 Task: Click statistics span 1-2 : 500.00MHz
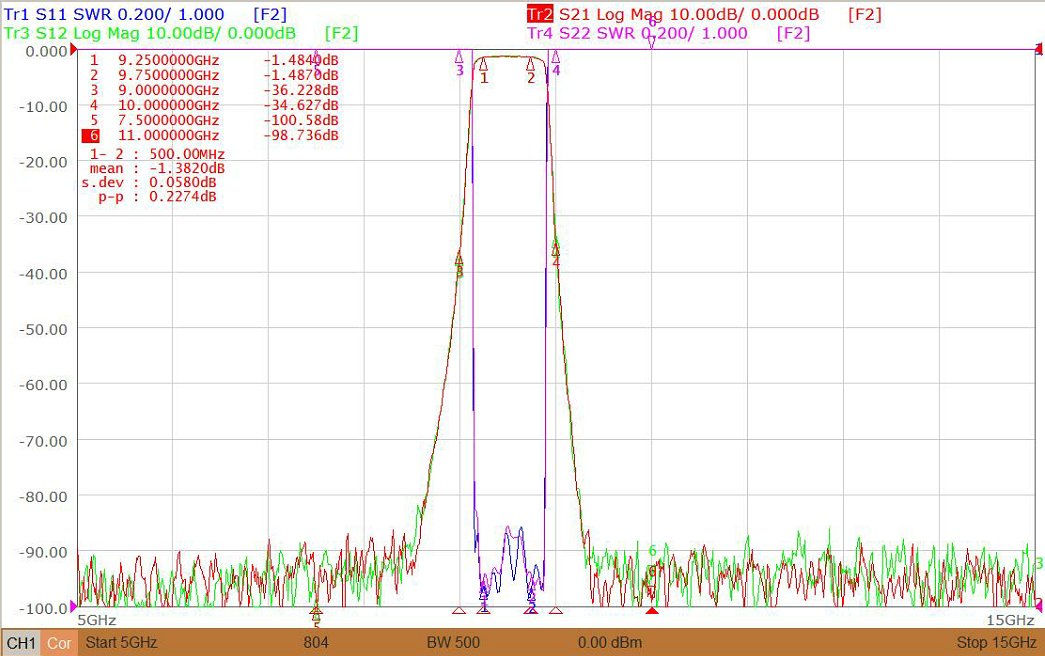click(x=157, y=154)
